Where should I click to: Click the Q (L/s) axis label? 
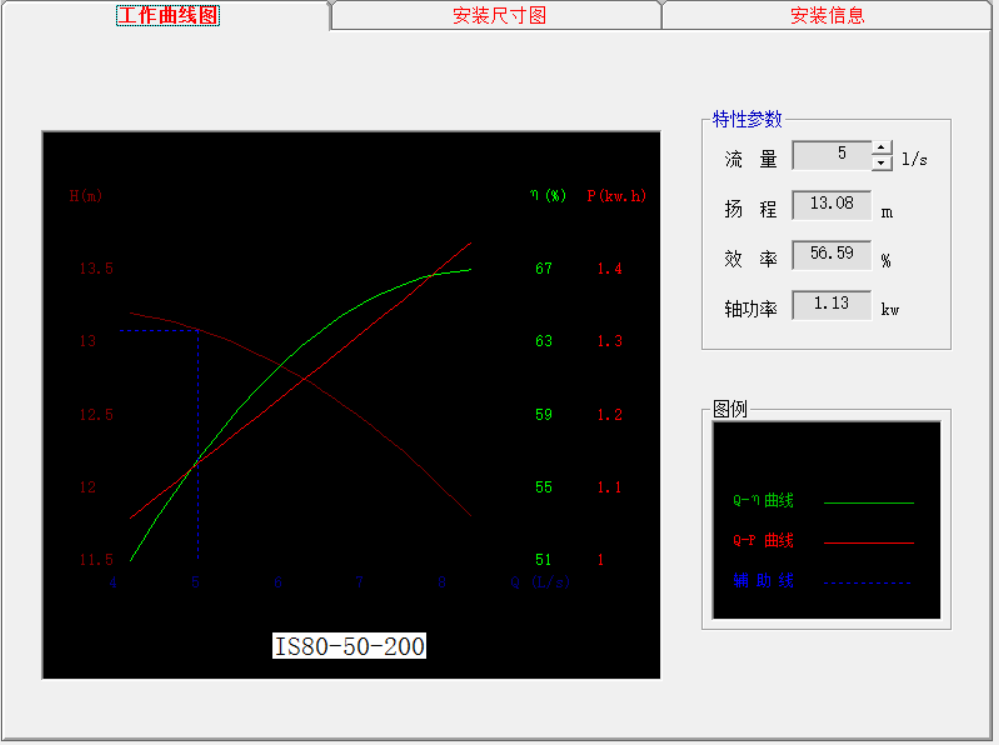(x=540, y=582)
